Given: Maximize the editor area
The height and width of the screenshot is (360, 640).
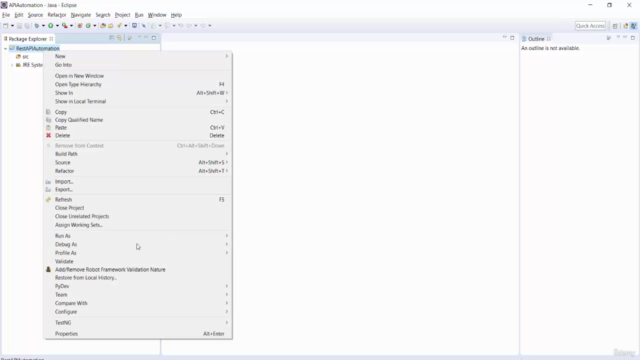Looking at the screenshot, I should point(512,38).
